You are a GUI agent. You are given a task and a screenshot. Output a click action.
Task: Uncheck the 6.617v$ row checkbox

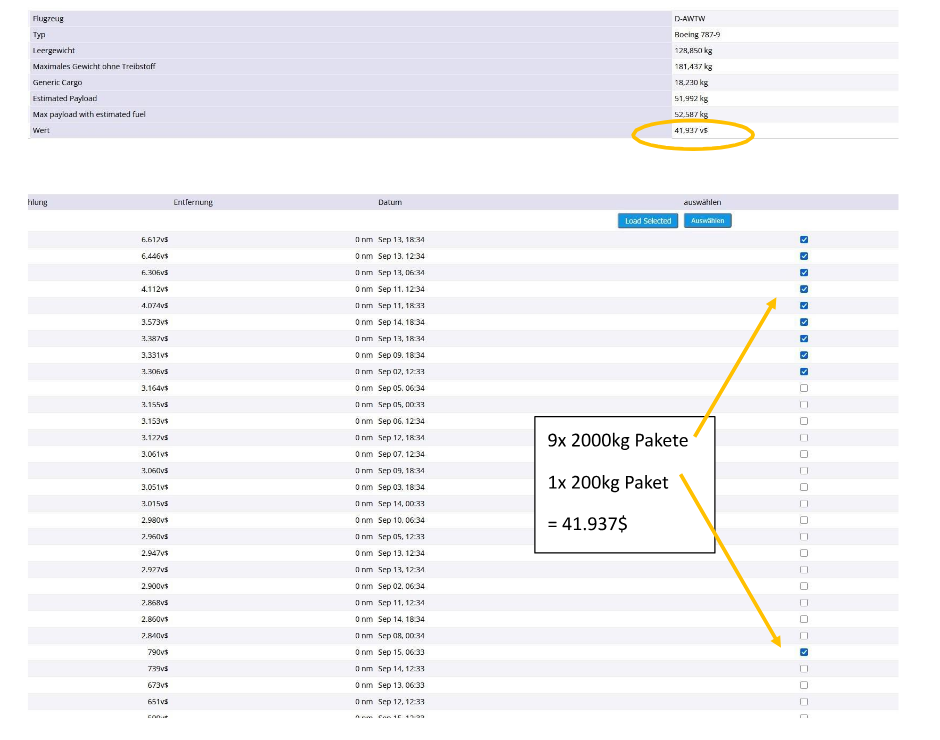click(x=804, y=240)
